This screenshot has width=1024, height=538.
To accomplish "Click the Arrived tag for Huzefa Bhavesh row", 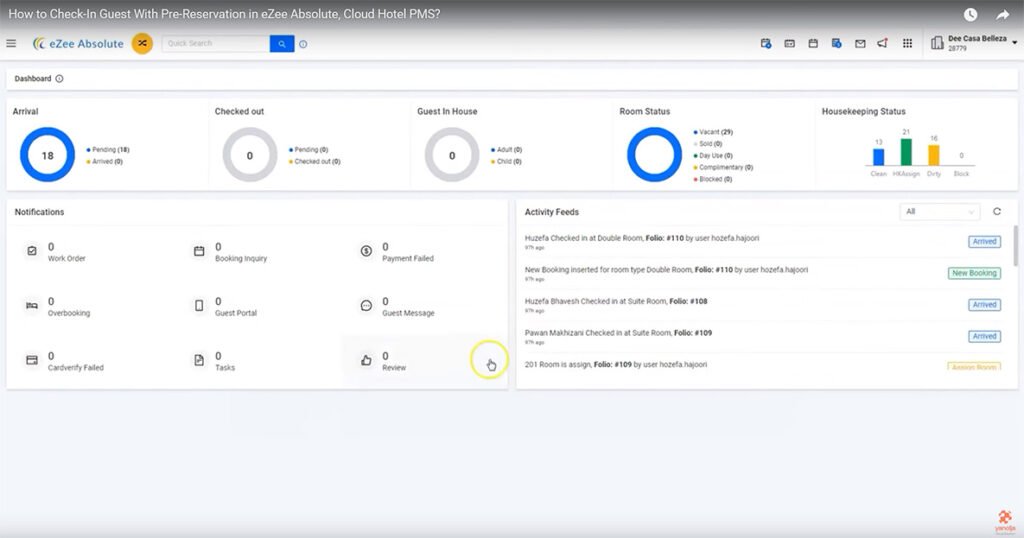I will coord(984,305).
